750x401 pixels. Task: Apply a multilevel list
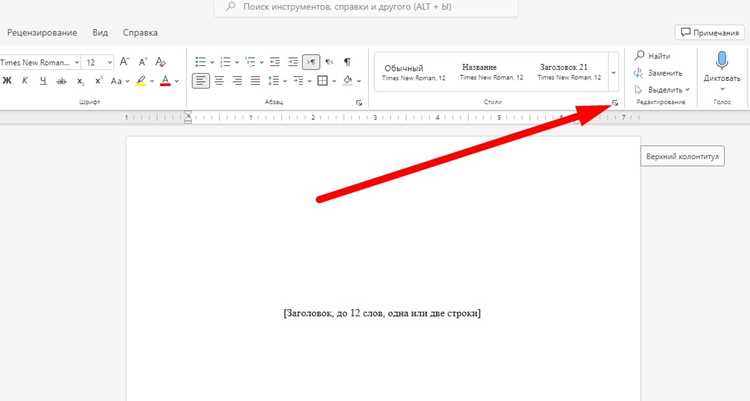[x=250, y=62]
